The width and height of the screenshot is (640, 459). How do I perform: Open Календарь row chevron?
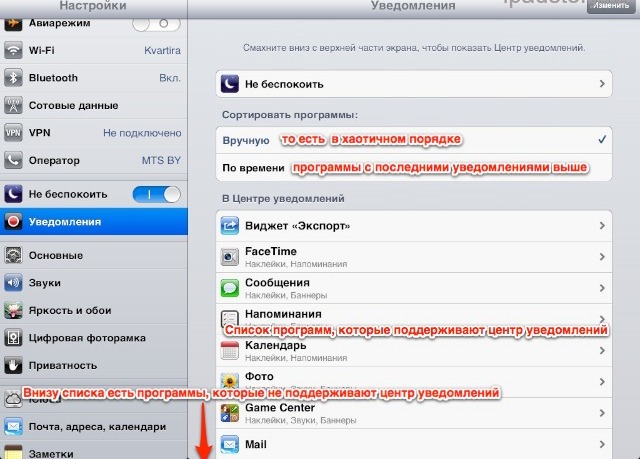tap(602, 350)
